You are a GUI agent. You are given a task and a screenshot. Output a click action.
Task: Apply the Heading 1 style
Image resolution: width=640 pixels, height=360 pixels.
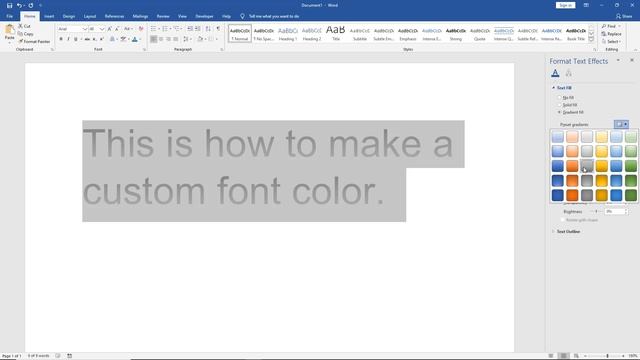point(288,33)
